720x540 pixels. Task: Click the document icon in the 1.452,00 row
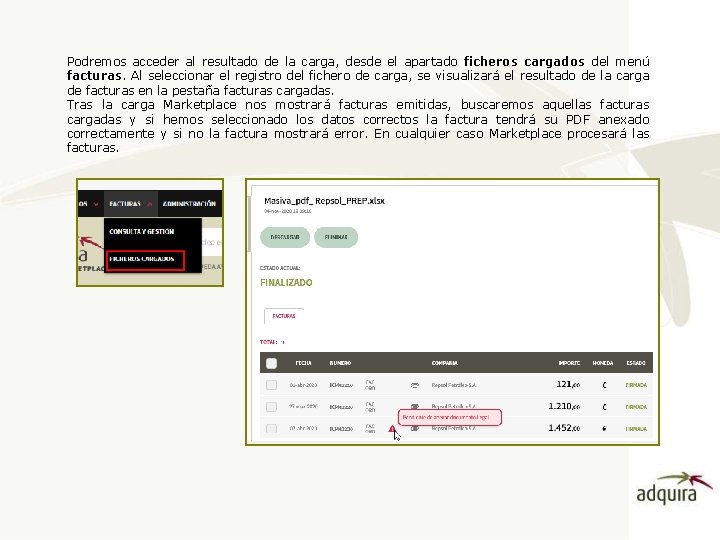[x=415, y=428]
